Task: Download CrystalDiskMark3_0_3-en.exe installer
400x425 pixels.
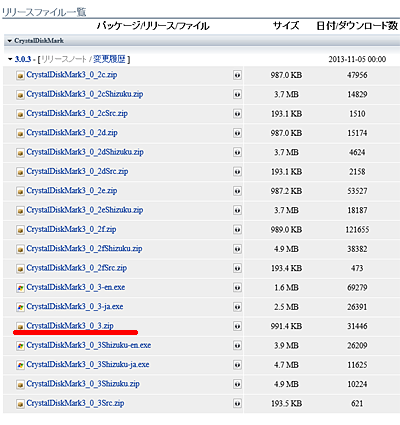Action: [76, 287]
